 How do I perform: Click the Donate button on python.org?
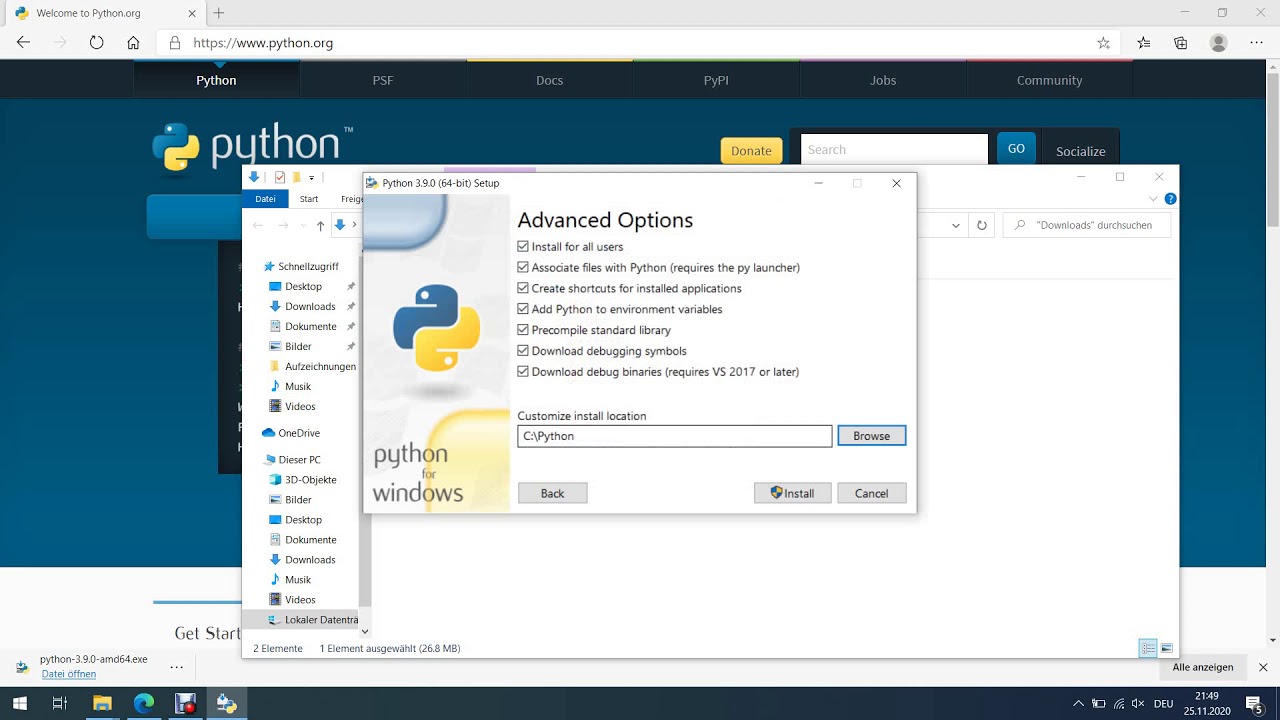[x=751, y=150]
